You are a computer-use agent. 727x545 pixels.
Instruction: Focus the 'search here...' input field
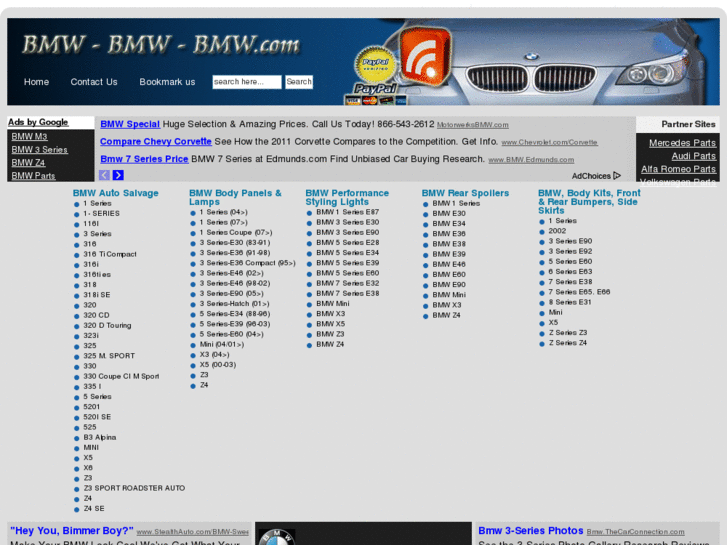[247, 82]
